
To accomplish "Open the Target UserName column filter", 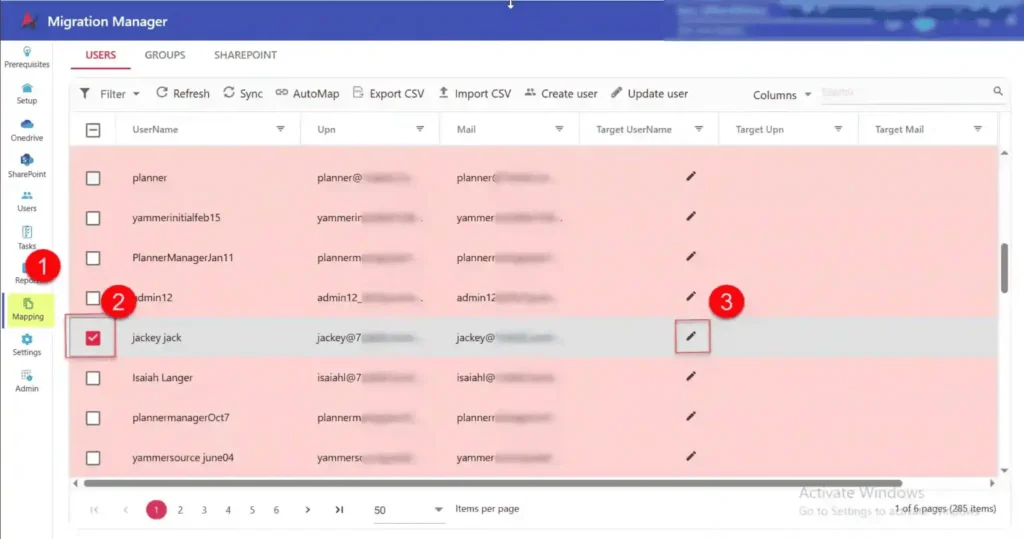I will coord(699,129).
